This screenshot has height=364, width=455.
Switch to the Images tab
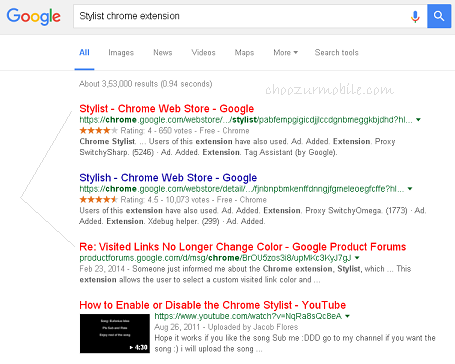[121, 53]
